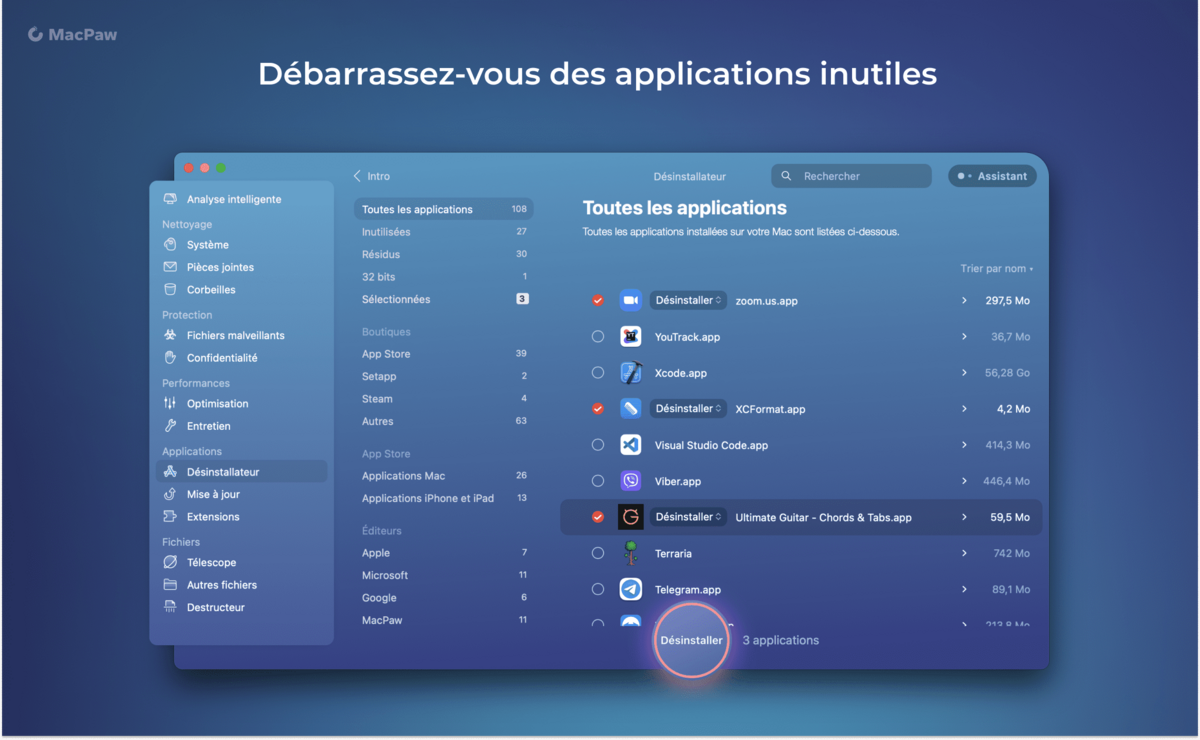Select the 32 bits category
Image resolution: width=1200 pixels, height=740 pixels.
click(444, 277)
